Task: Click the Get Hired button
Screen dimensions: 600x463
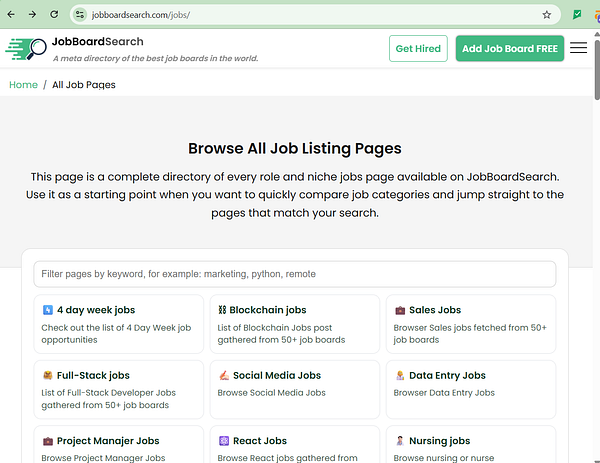Action: tap(418, 49)
